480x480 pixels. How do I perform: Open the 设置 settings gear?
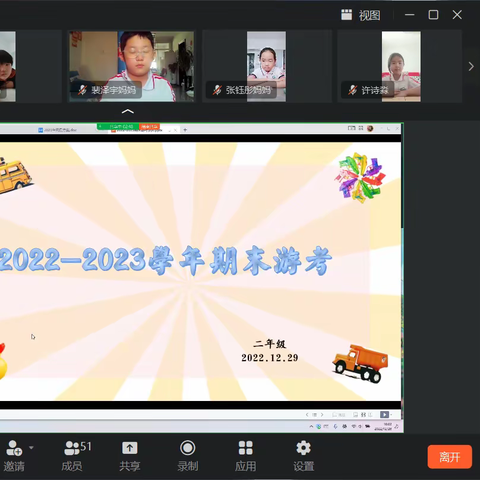(303, 456)
